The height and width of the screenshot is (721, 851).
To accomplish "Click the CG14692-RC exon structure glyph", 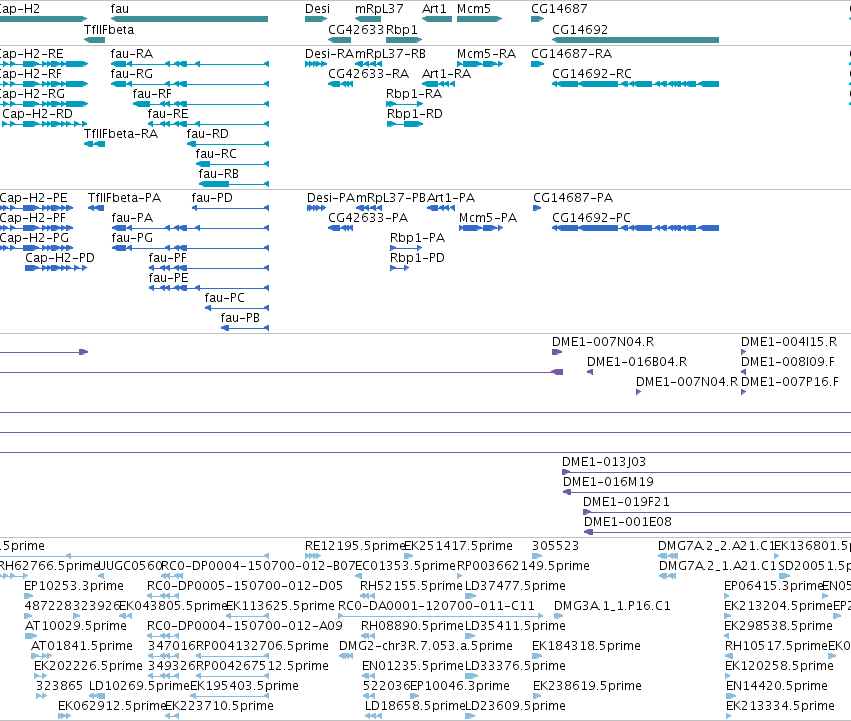I will coord(635,84).
